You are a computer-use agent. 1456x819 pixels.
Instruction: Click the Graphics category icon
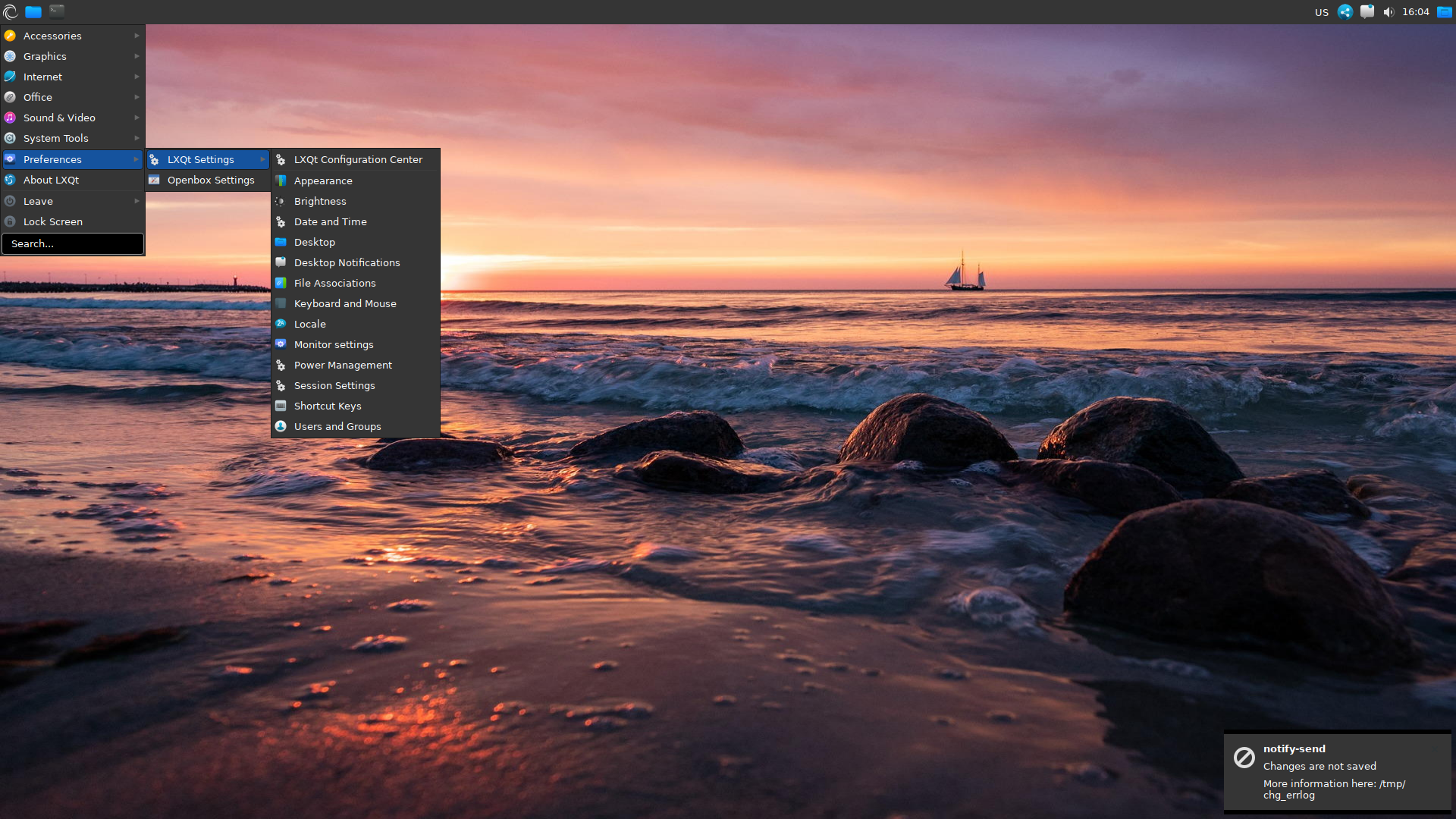tap(10, 56)
